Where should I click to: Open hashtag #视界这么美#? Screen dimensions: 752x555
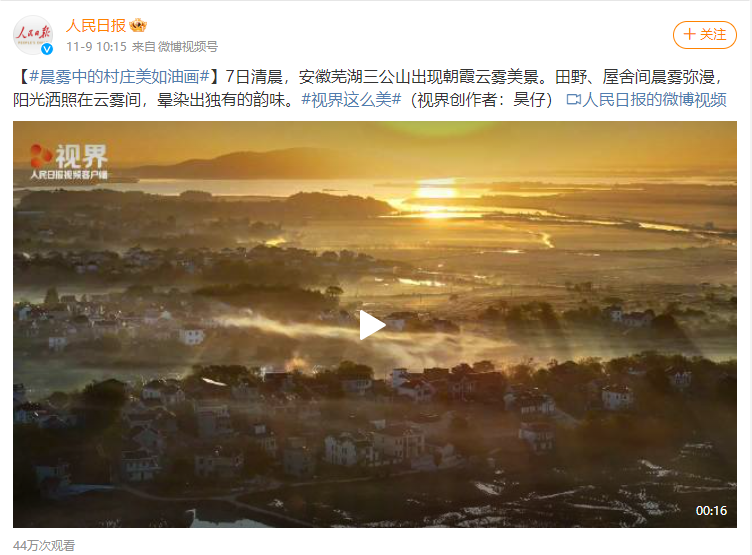click(351, 99)
